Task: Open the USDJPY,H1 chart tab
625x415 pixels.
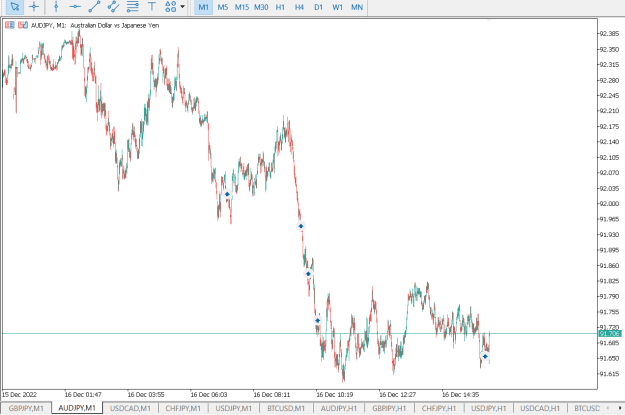Action: tap(489, 408)
